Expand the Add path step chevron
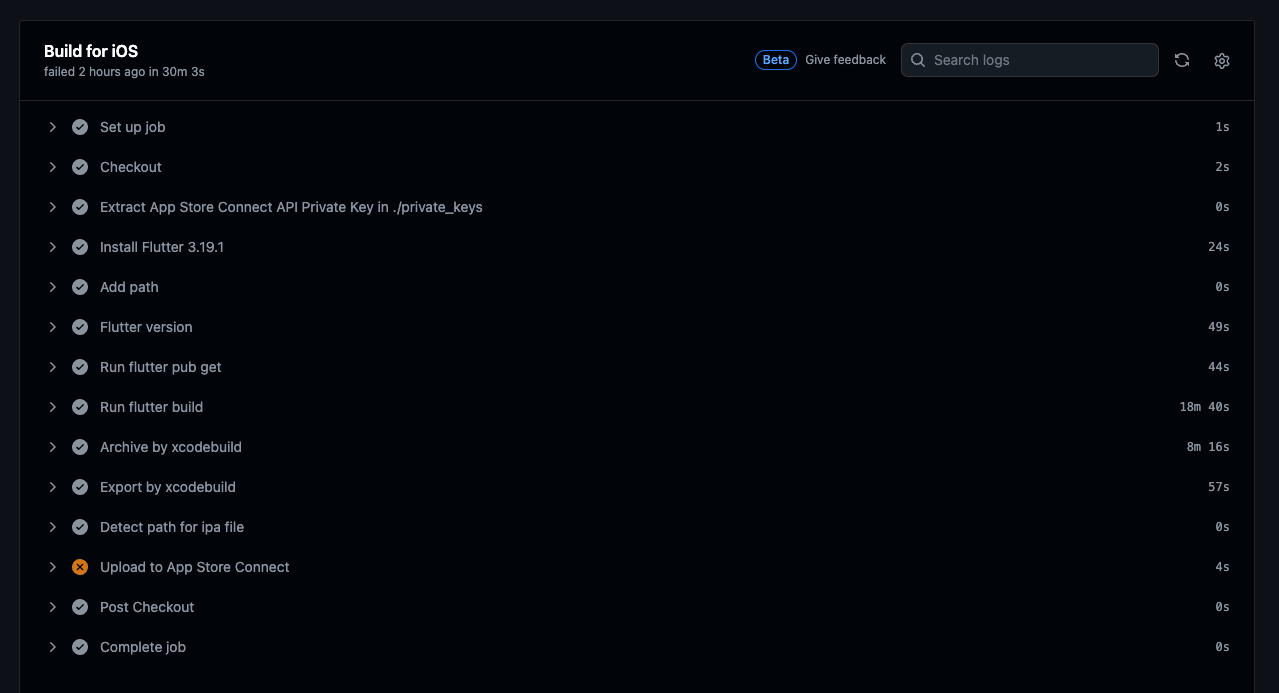Viewport: 1279px width, 693px height. click(x=52, y=287)
